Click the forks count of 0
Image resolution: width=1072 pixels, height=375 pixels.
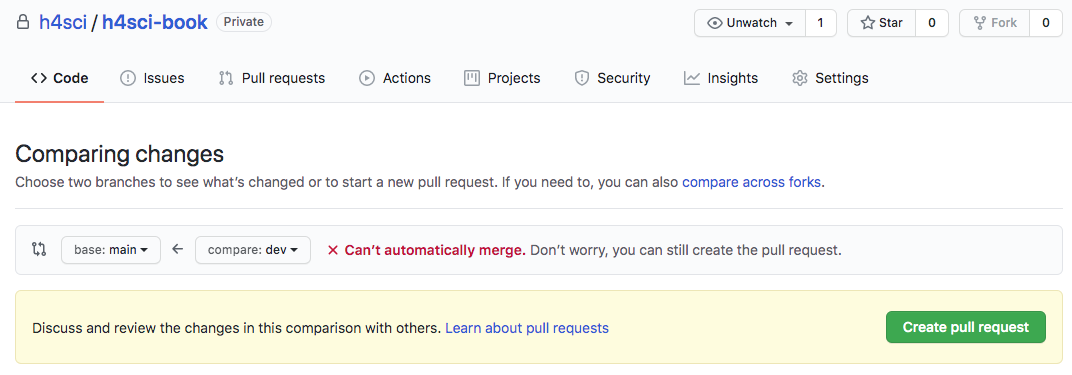coord(1045,23)
